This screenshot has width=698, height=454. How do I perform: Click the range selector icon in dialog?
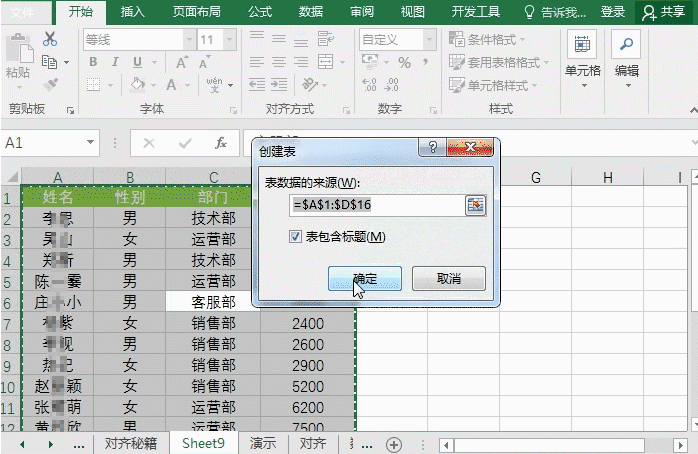tap(475, 205)
